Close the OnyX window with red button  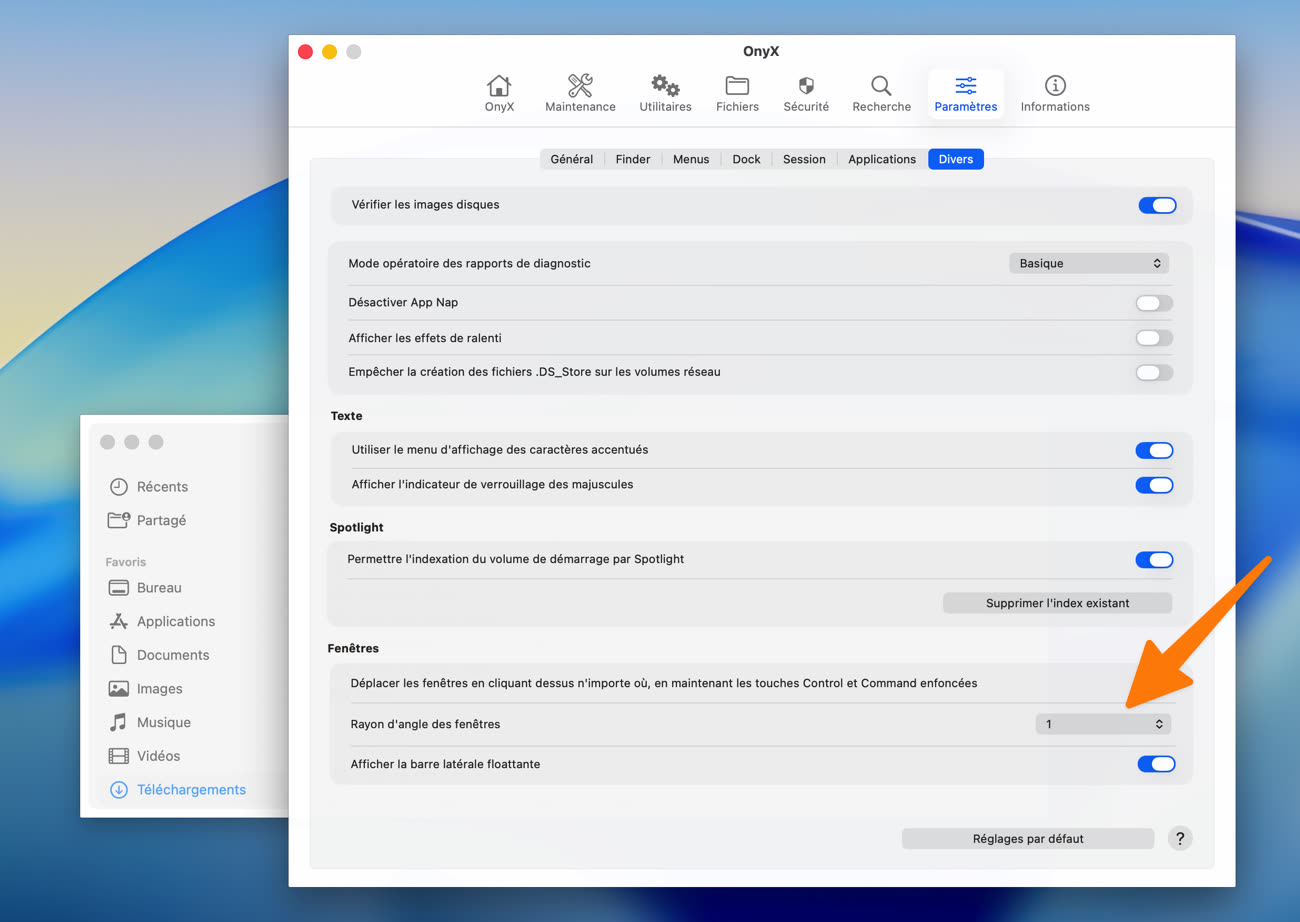(x=306, y=52)
